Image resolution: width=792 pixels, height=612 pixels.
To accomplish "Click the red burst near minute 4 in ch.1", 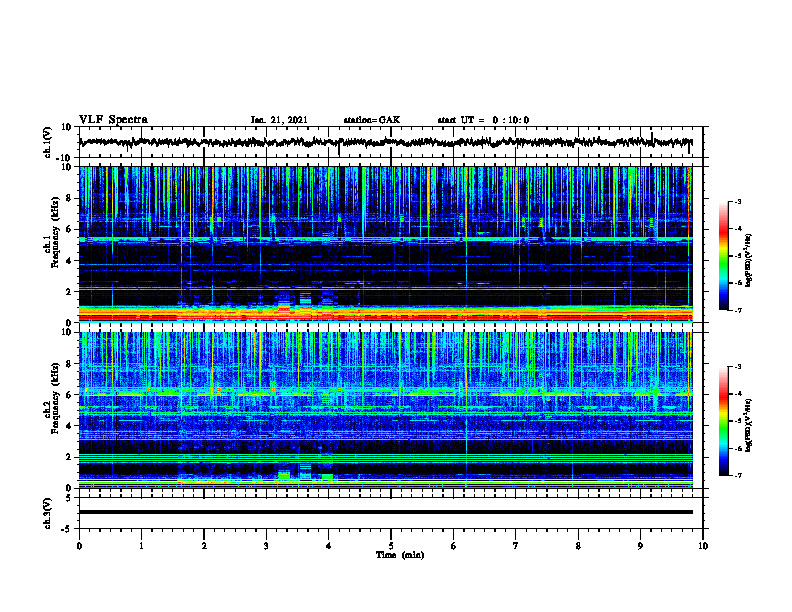I will [328, 316].
